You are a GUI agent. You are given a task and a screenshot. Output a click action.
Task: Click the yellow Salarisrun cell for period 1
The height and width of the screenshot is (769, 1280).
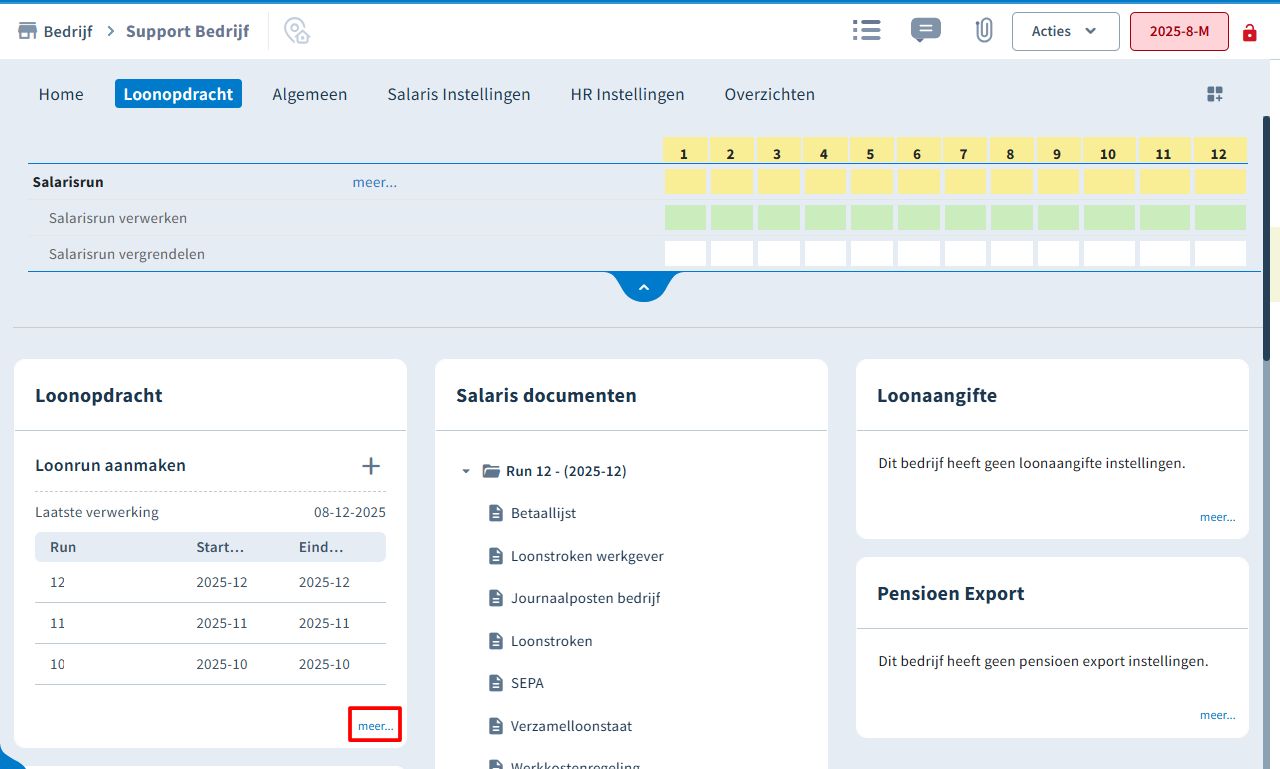[x=685, y=182]
